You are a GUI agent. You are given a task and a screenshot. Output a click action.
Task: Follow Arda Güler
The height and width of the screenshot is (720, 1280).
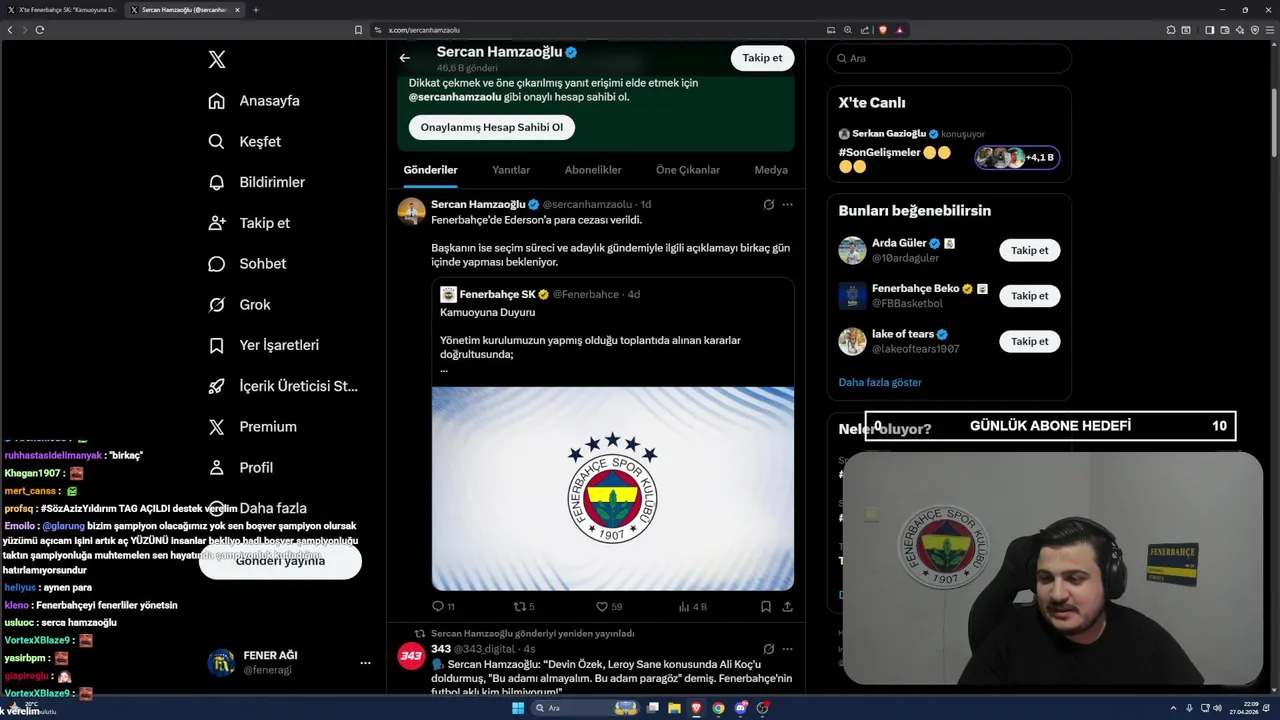click(1029, 250)
